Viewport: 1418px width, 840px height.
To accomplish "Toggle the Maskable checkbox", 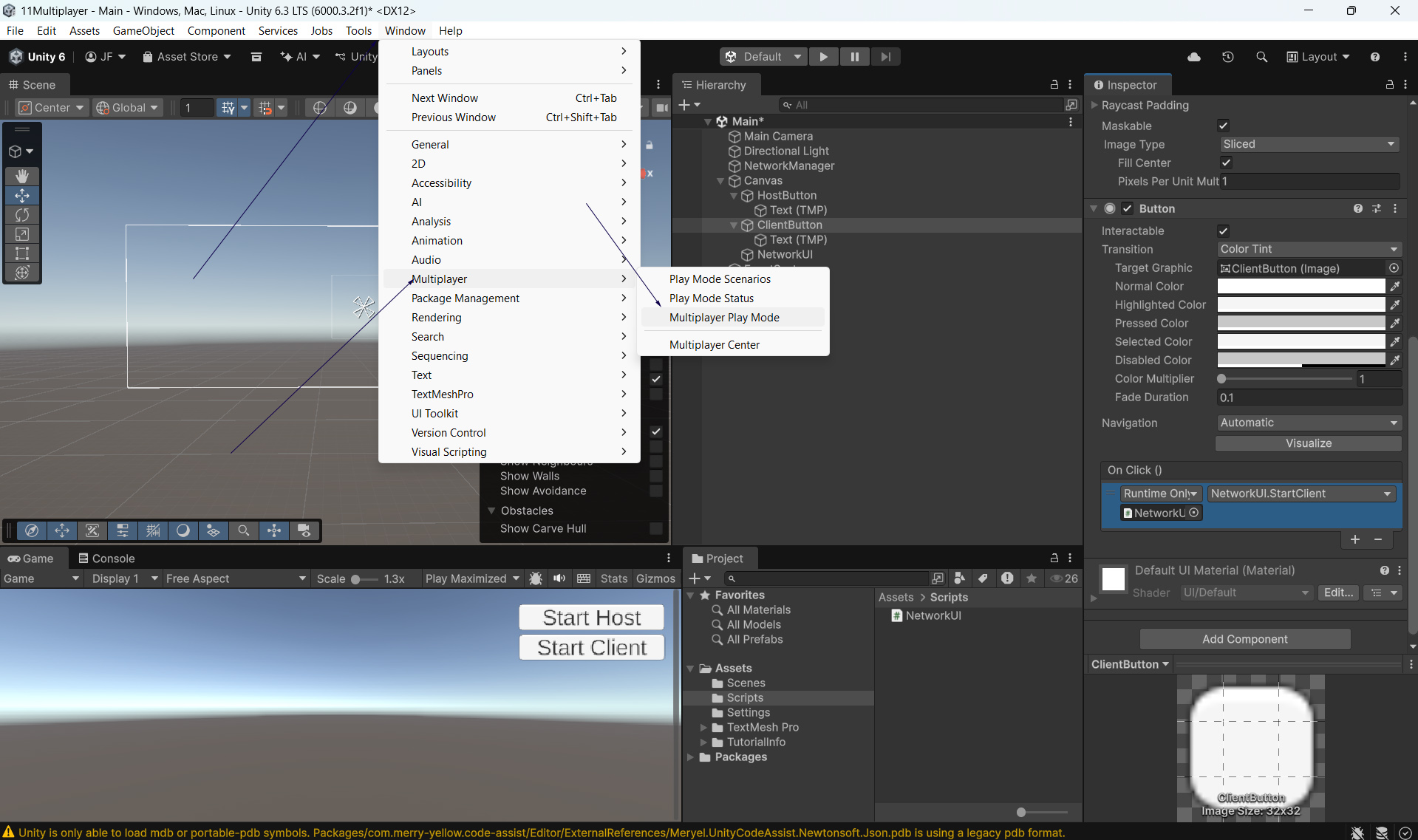I will (x=1223, y=126).
